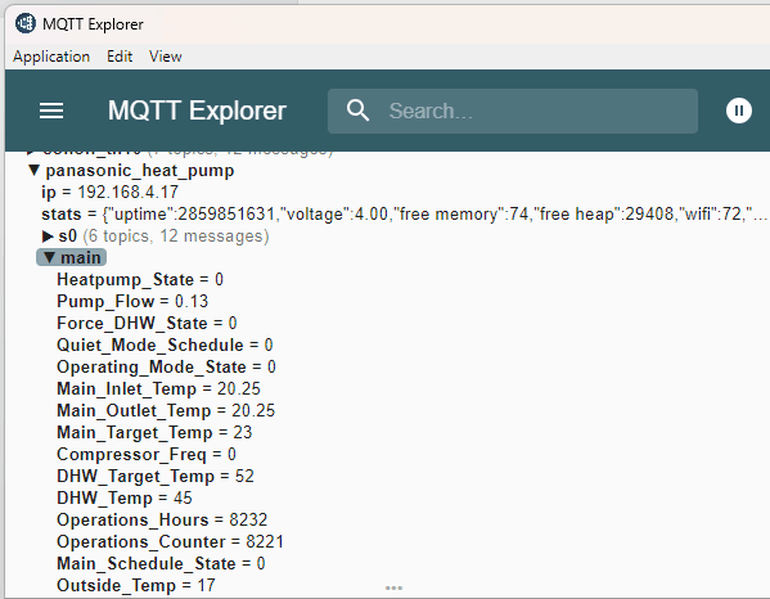Select Main_Inlet_Temp = 20.25 topic
Image resolution: width=770 pixels, height=599 pixels.
tap(158, 389)
